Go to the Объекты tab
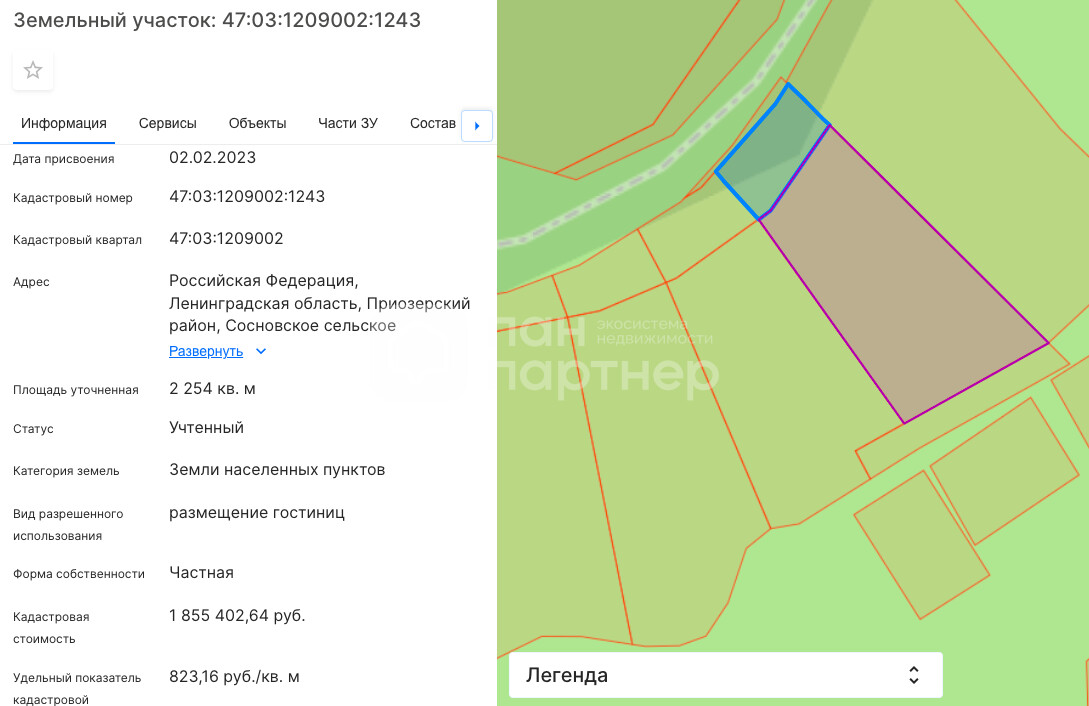 point(257,123)
